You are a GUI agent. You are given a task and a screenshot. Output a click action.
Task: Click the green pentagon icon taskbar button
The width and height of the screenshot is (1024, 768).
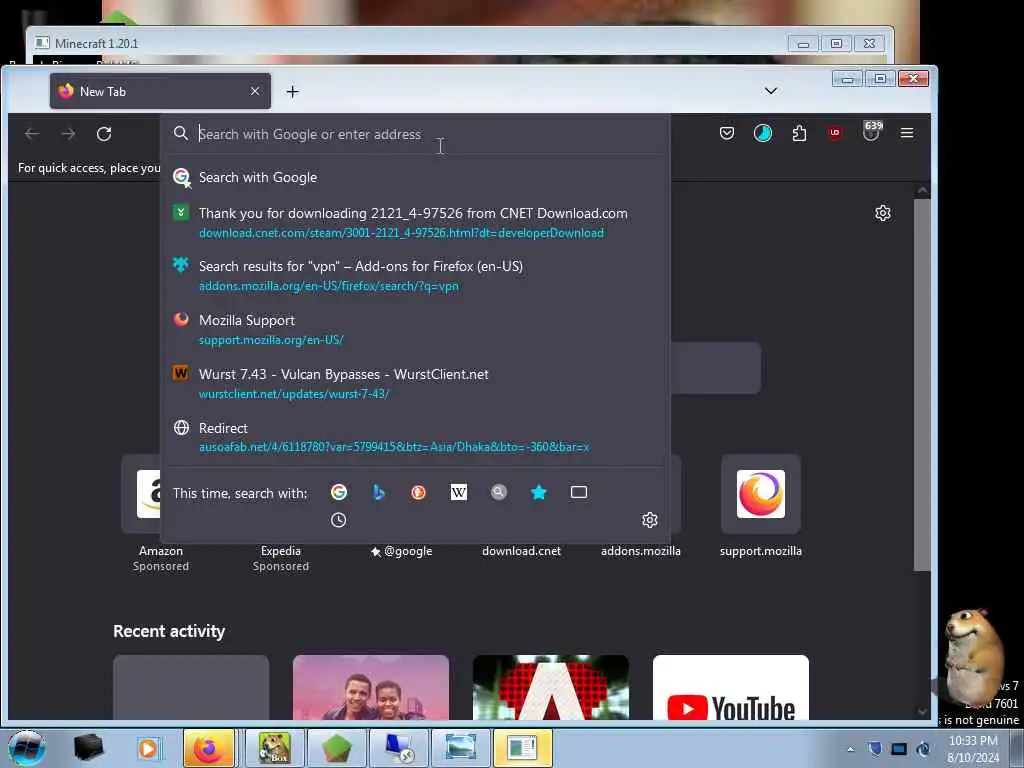click(x=336, y=748)
